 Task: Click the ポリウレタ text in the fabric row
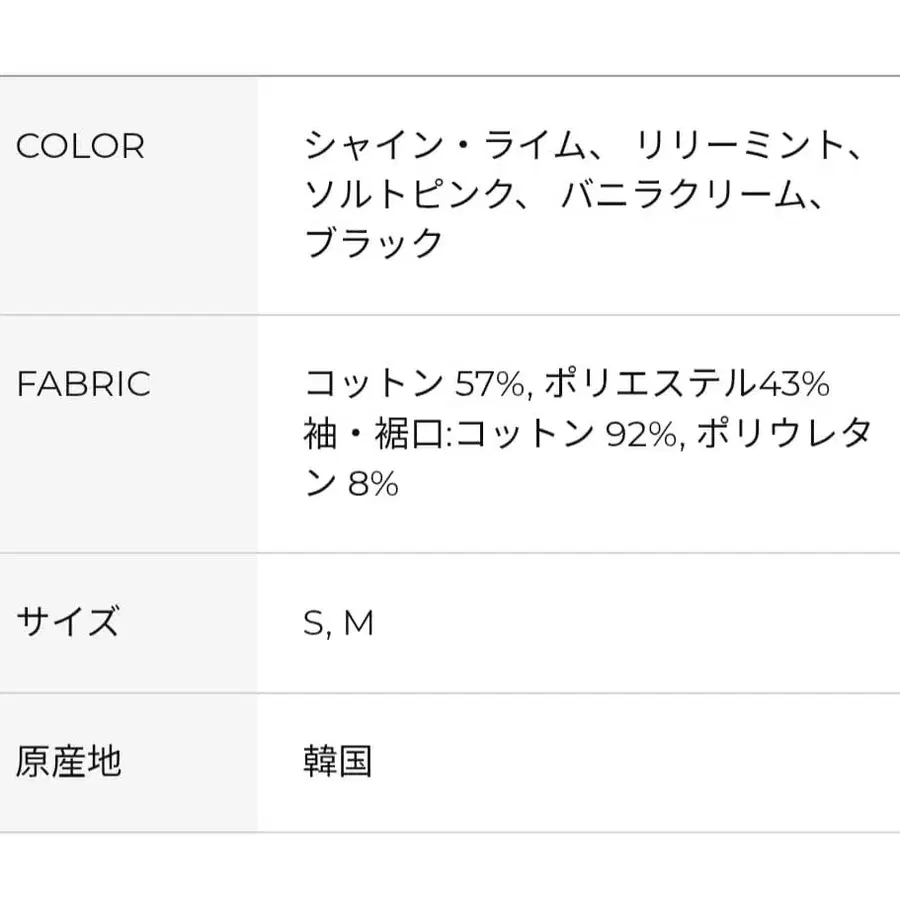[x=787, y=433]
